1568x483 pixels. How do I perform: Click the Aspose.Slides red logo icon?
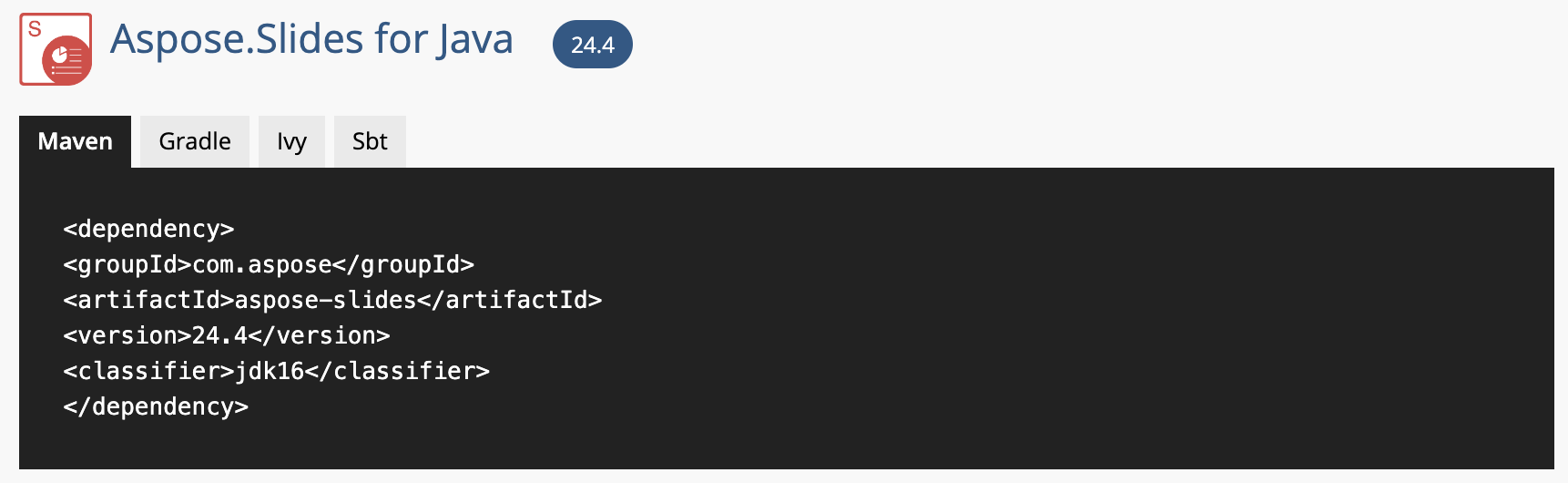point(56,49)
